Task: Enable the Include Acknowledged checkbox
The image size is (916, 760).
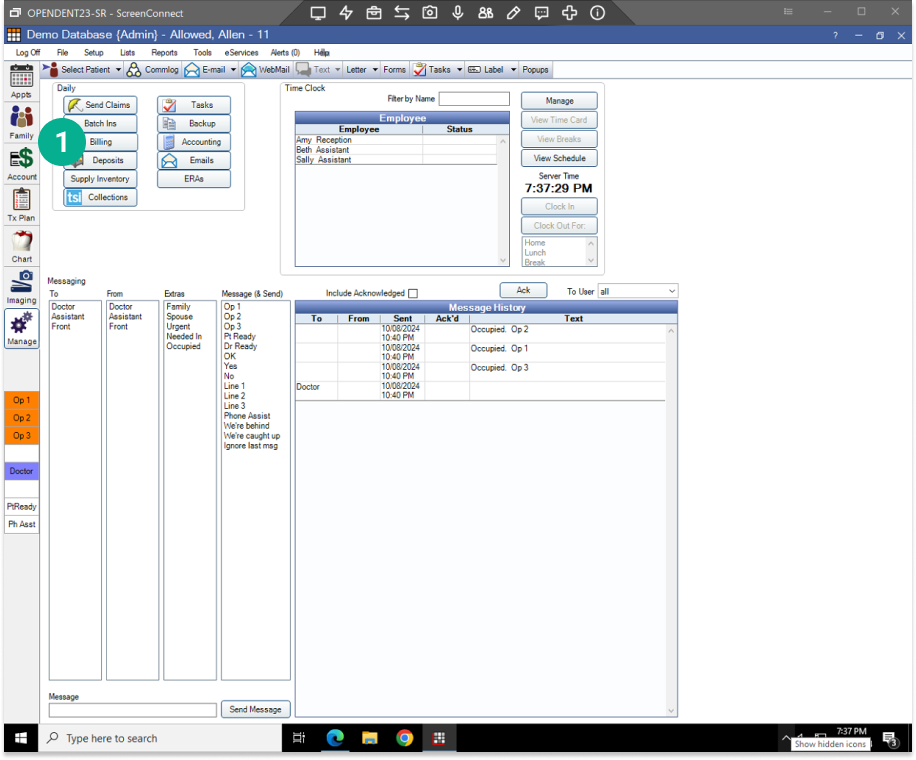Action: coord(413,293)
